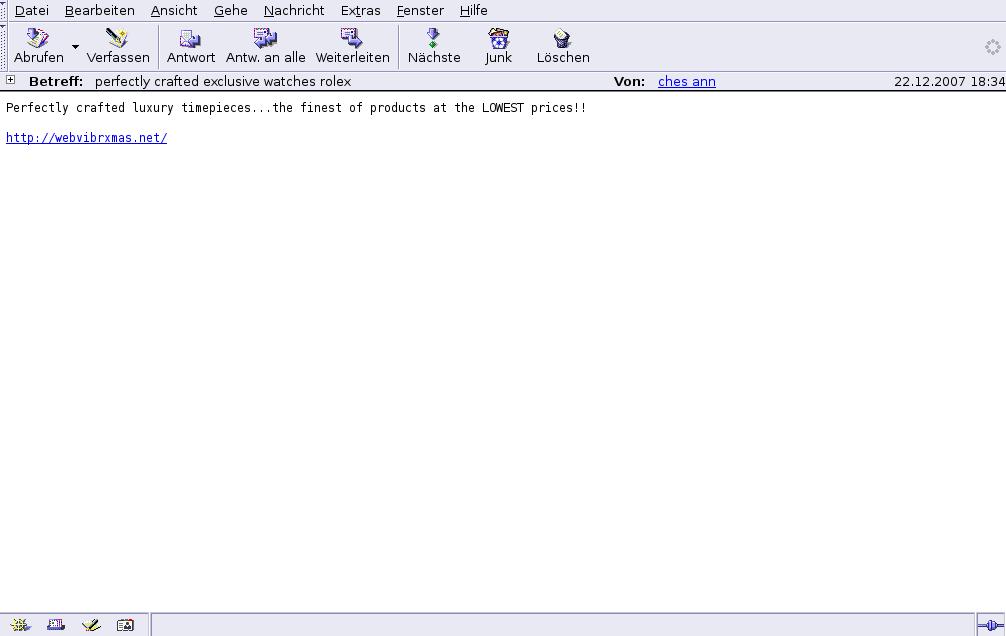
Task: Open the Nachricht menu
Action: tap(294, 10)
